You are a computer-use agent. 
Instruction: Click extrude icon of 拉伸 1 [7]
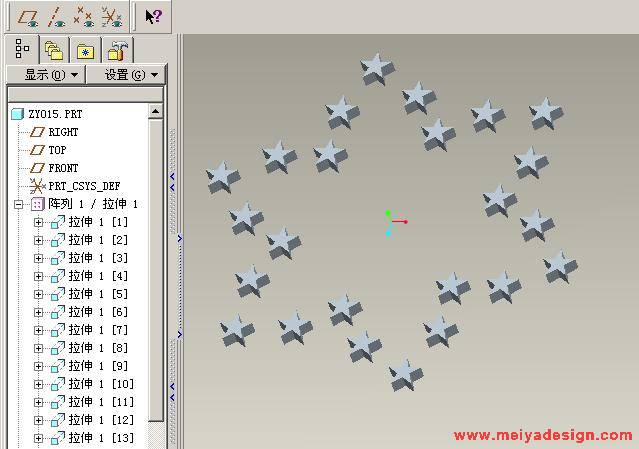click(57, 330)
